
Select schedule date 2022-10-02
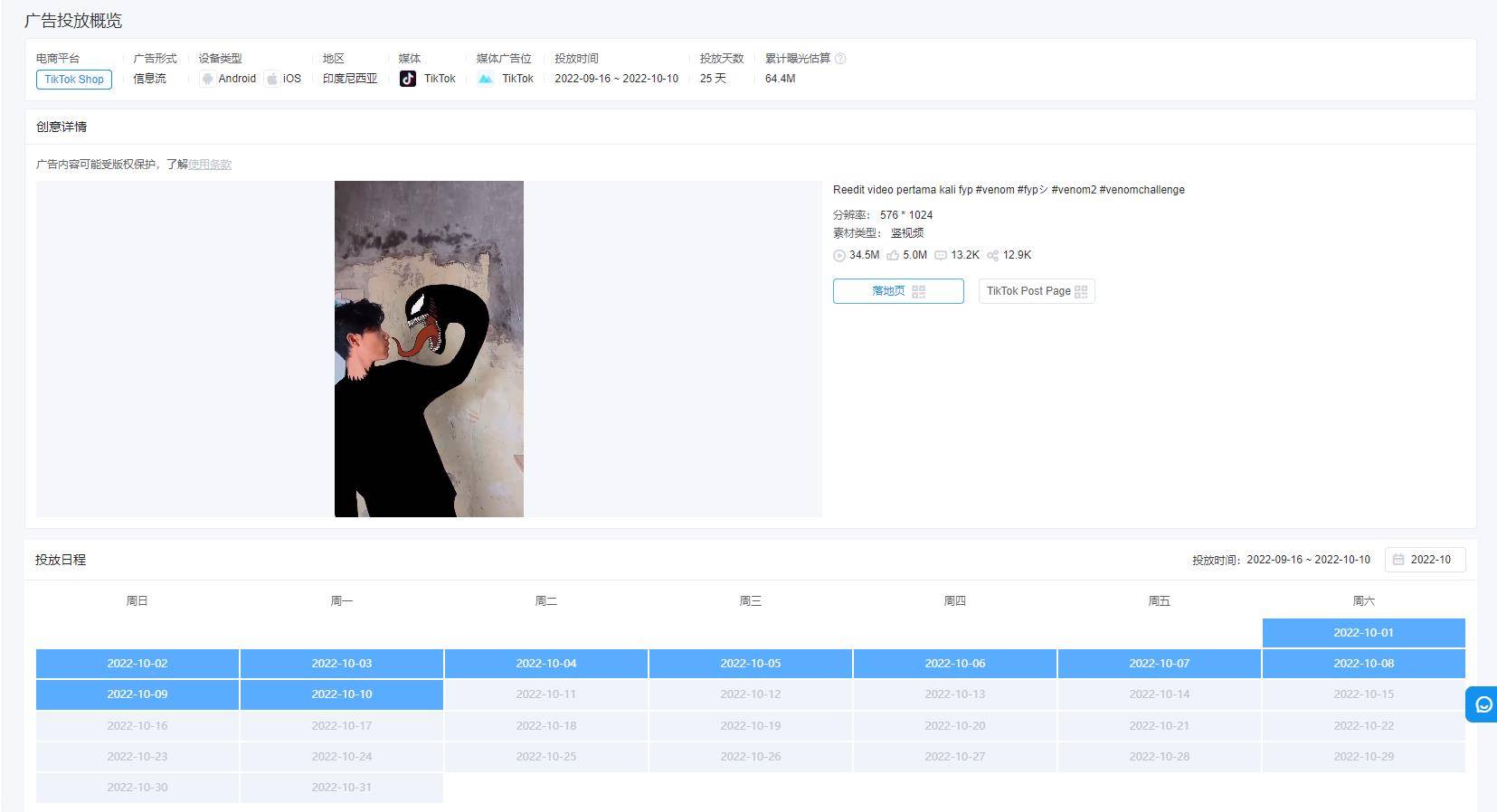(x=137, y=664)
